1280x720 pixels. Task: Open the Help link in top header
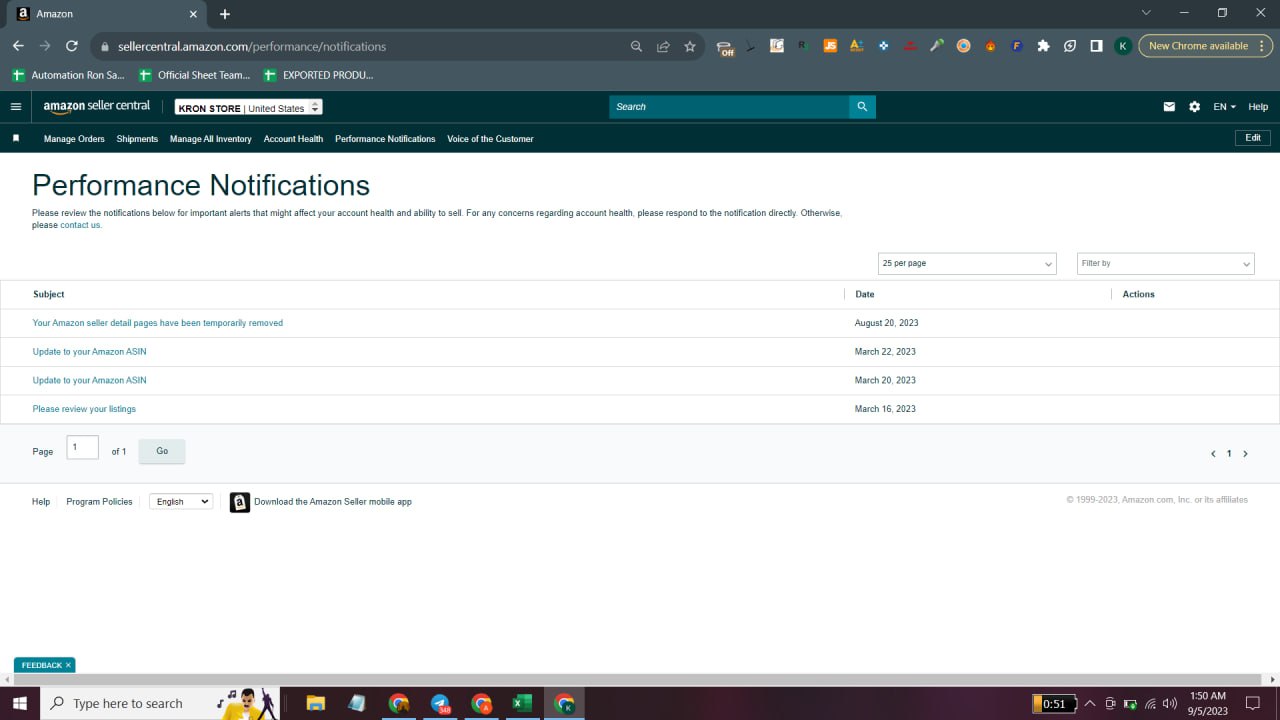[1258, 107]
